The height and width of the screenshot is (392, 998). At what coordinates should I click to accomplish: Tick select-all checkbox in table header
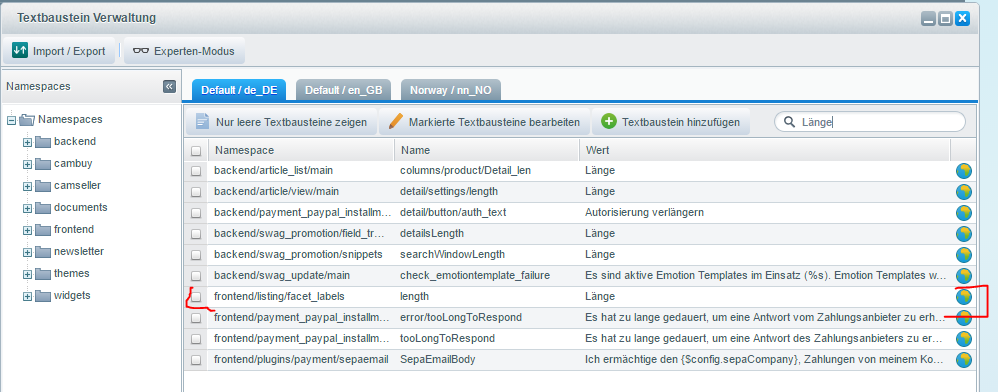[x=196, y=151]
